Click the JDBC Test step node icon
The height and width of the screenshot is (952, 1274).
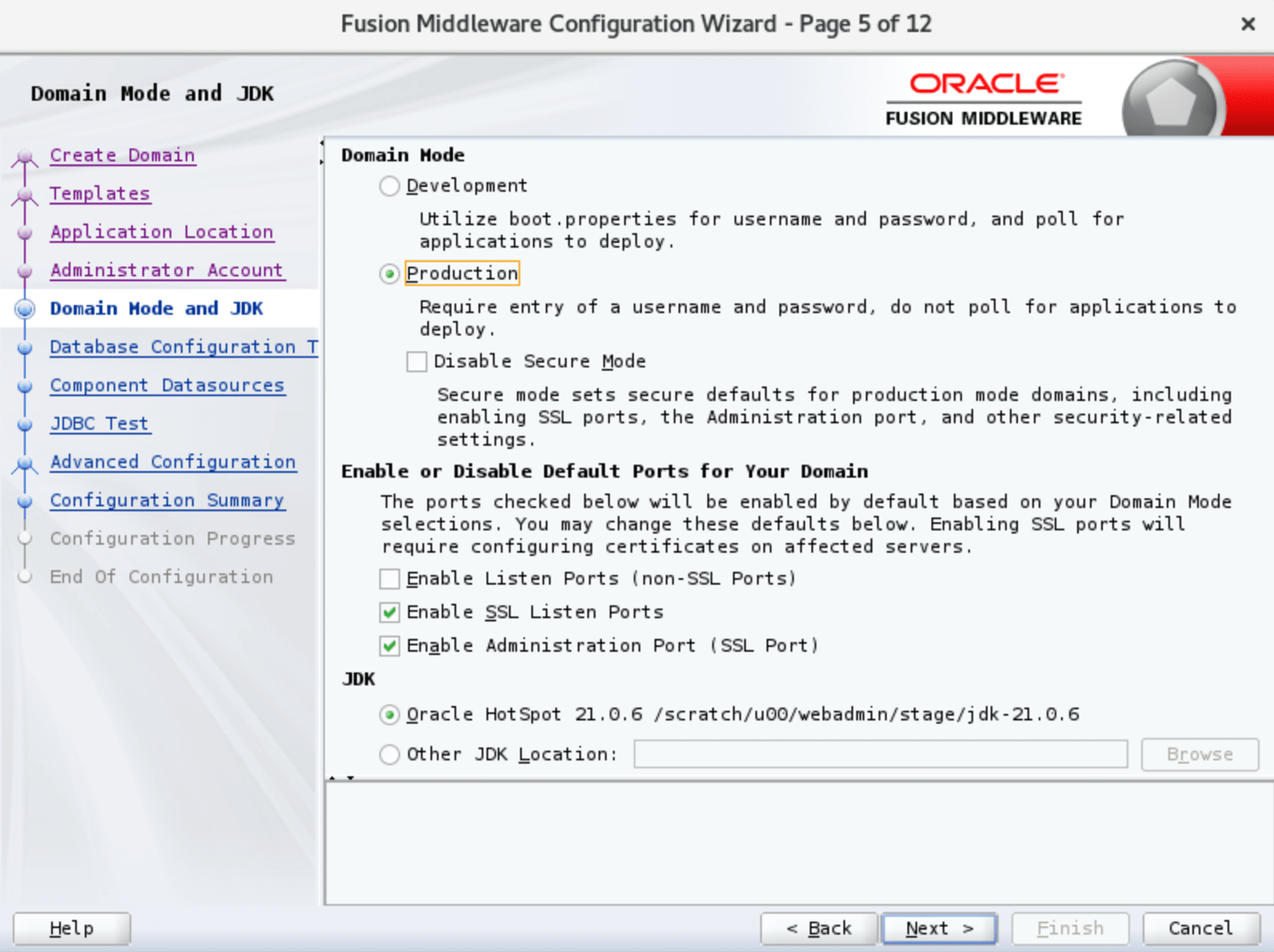click(25, 424)
